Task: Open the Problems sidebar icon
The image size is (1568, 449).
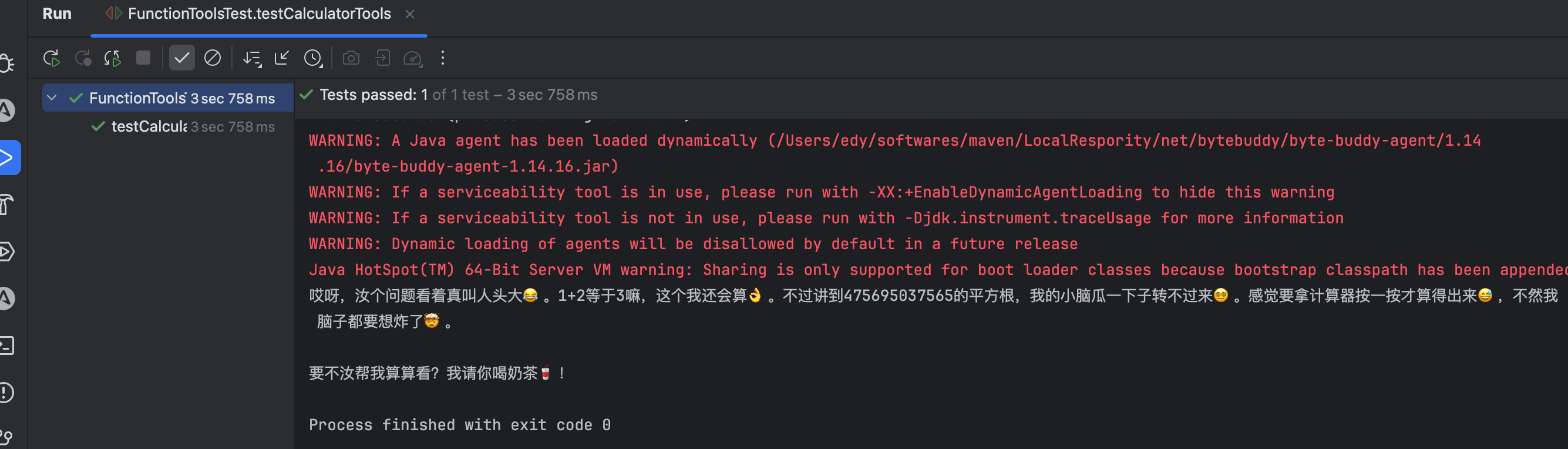Action: point(6,393)
